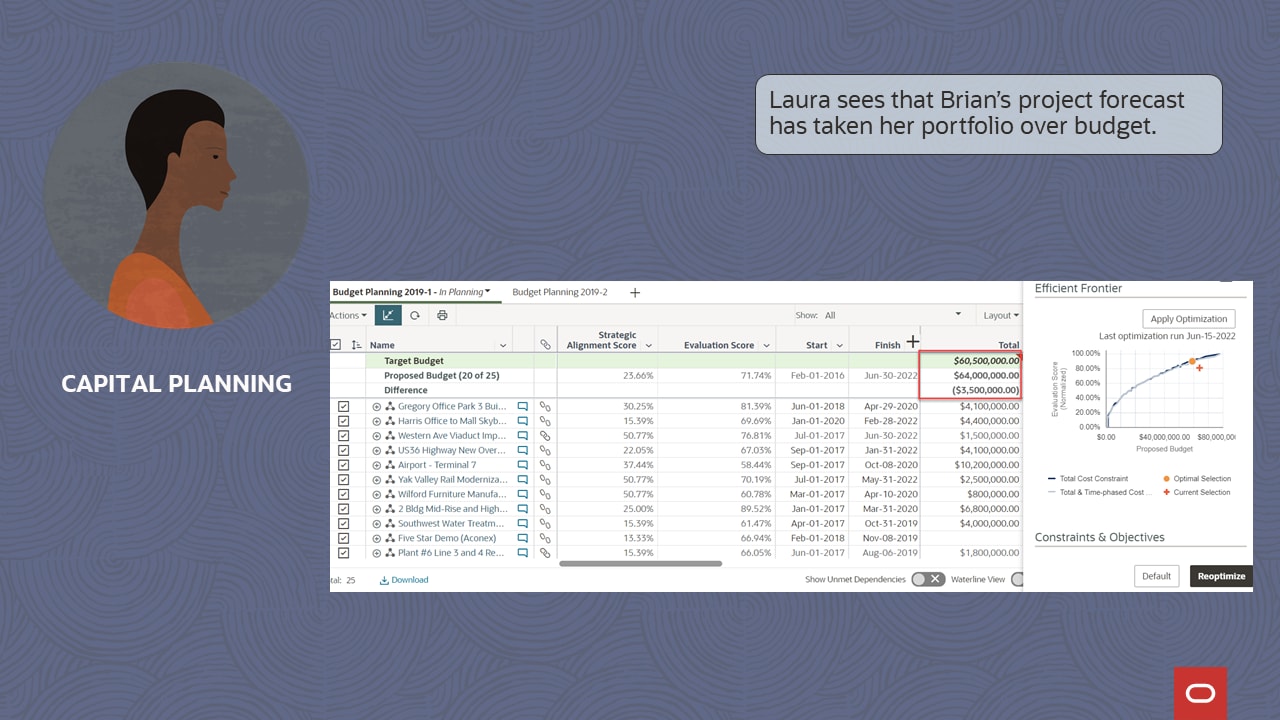Add a new budget scenario tab with plus icon
This screenshot has height=720, width=1280.
coord(634,293)
